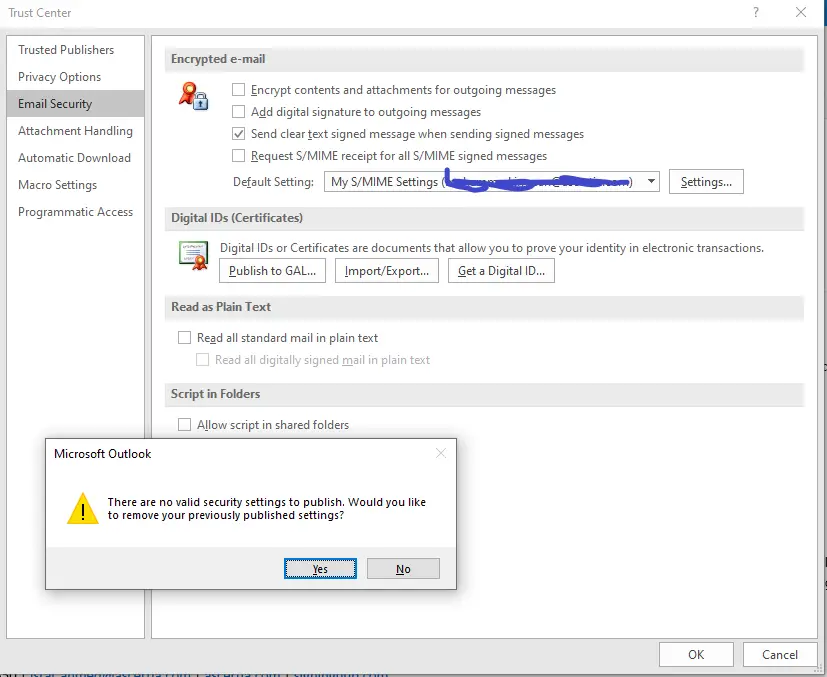
Task: Click the Digital IDs (Certificates) heading
Action: (x=237, y=217)
